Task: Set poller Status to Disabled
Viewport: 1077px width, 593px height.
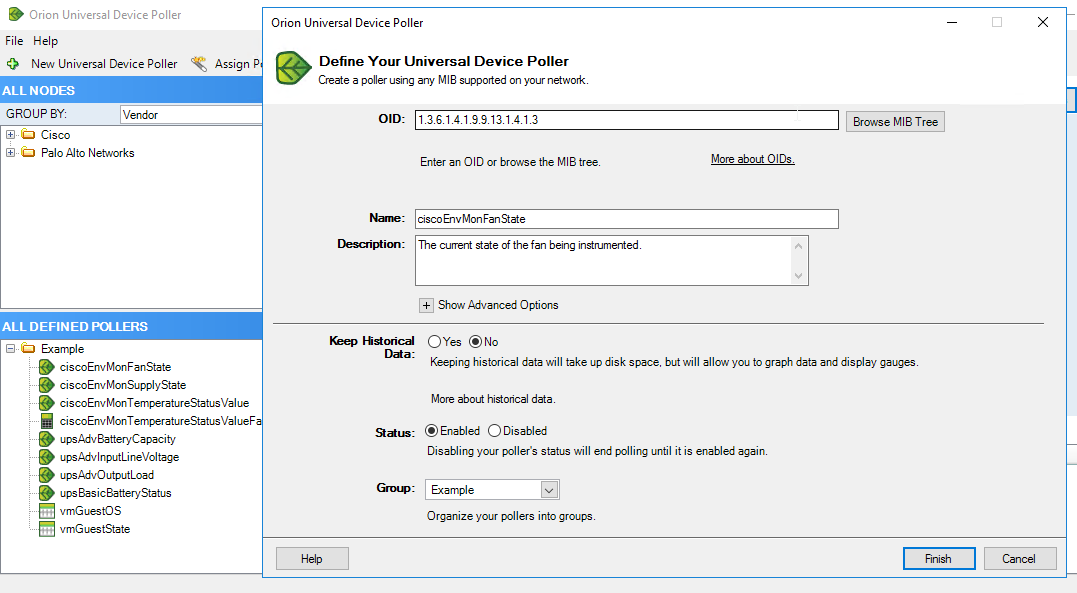Action: [x=495, y=431]
